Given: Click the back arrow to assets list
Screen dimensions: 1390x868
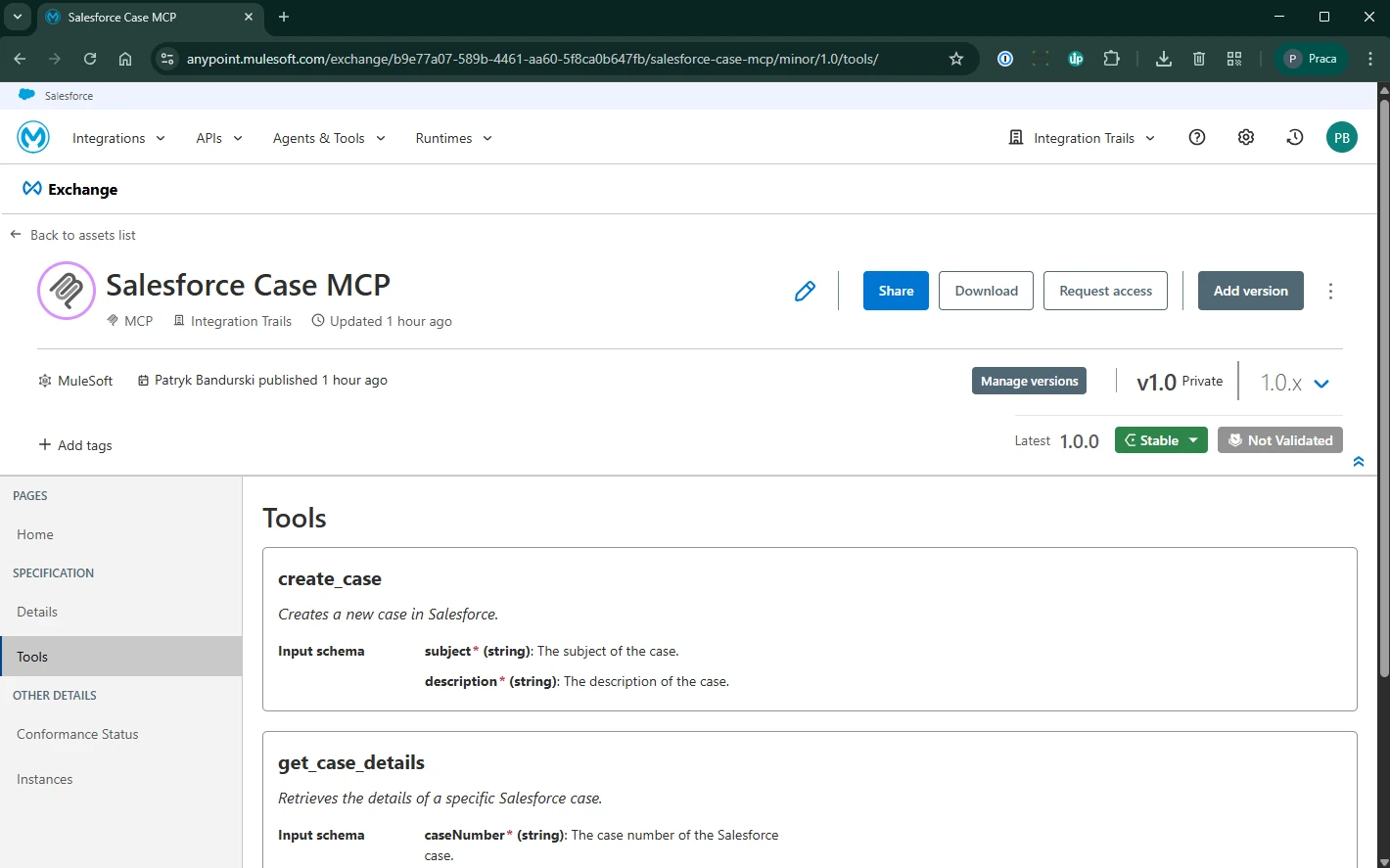Looking at the screenshot, I should tap(16, 235).
